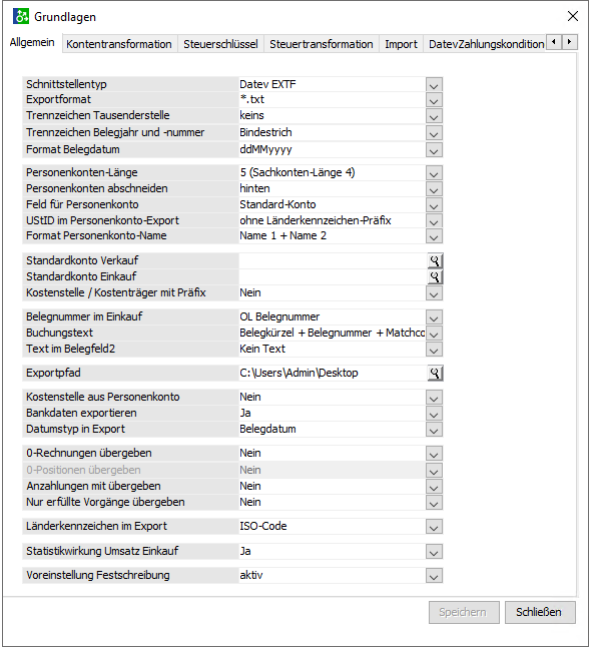Expand Nur erfüllte Vorgänge übergeben dropdown
Viewport: 591px width, 648px height.
[x=434, y=503]
